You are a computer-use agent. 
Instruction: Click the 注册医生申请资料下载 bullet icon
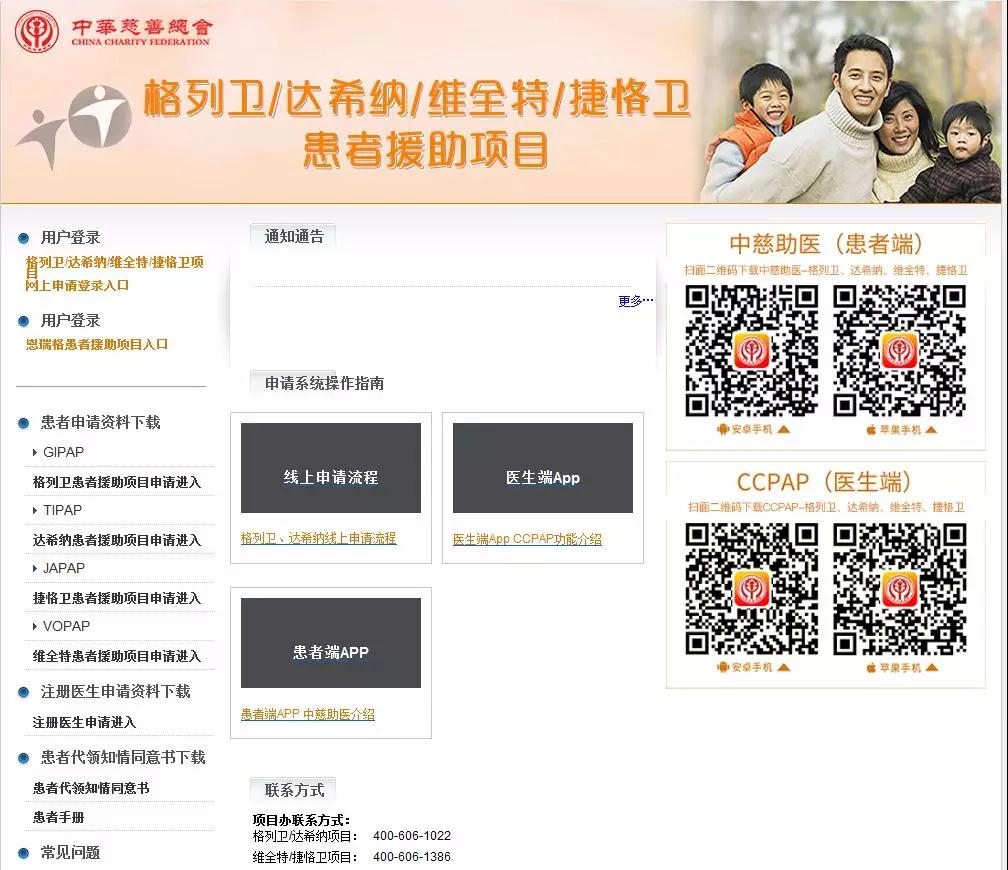(24, 693)
